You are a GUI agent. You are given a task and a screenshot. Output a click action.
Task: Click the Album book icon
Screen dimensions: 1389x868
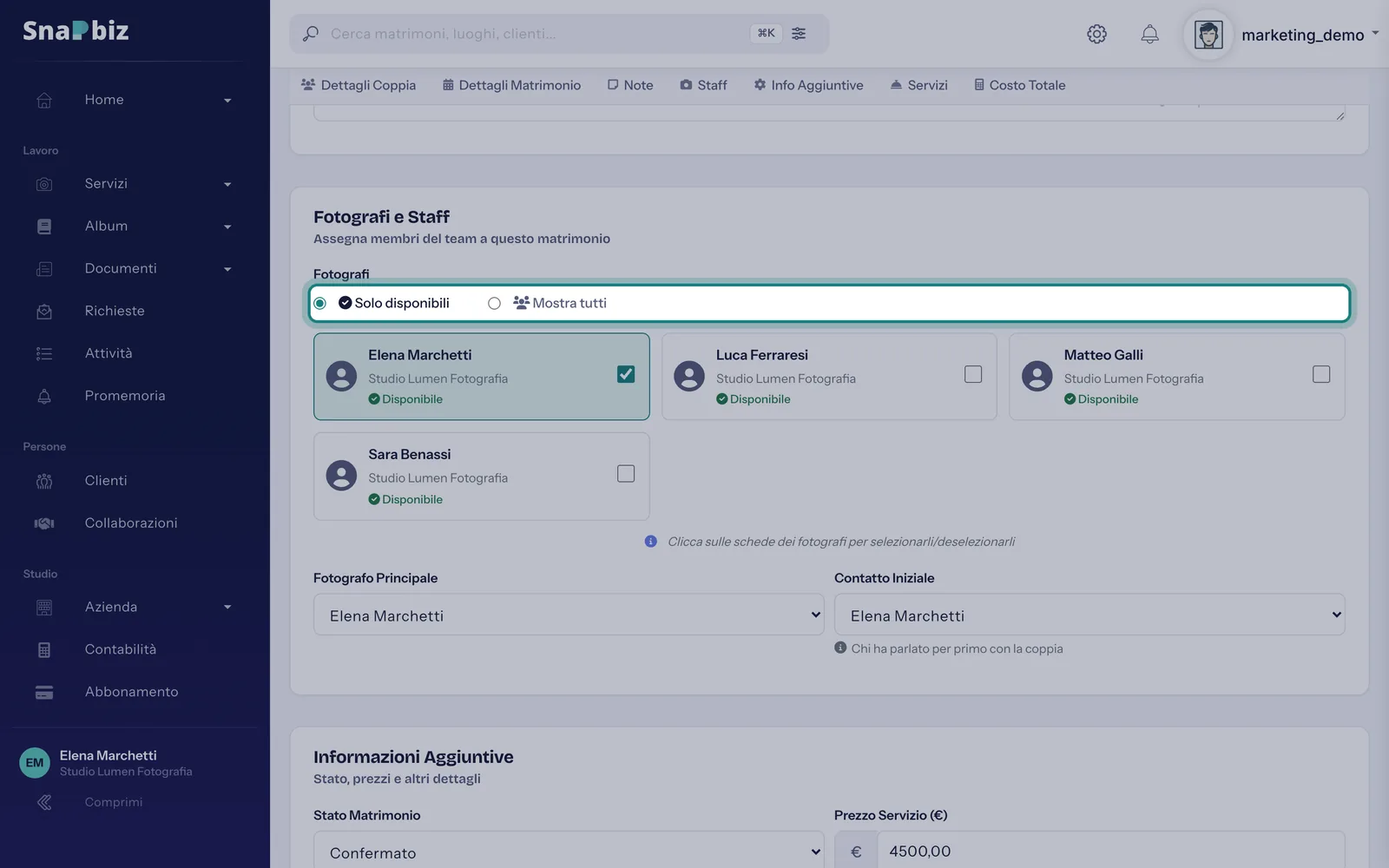(44, 227)
